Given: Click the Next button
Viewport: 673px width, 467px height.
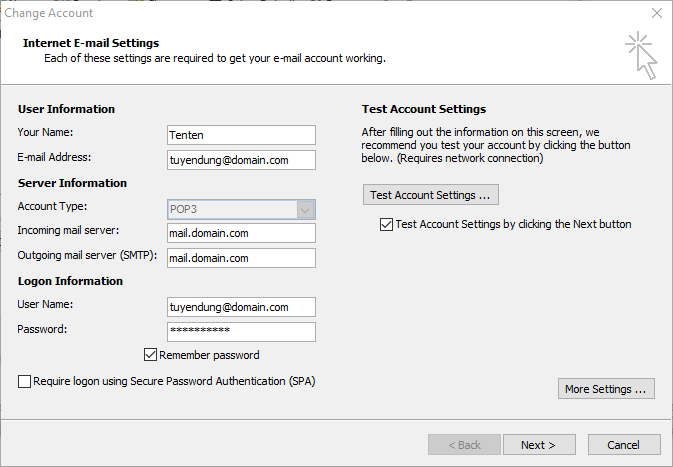Looking at the screenshot, I should (x=539, y=445).
